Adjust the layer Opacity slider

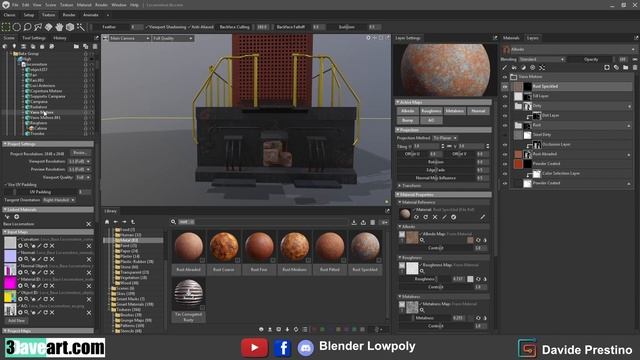point(592,60)
